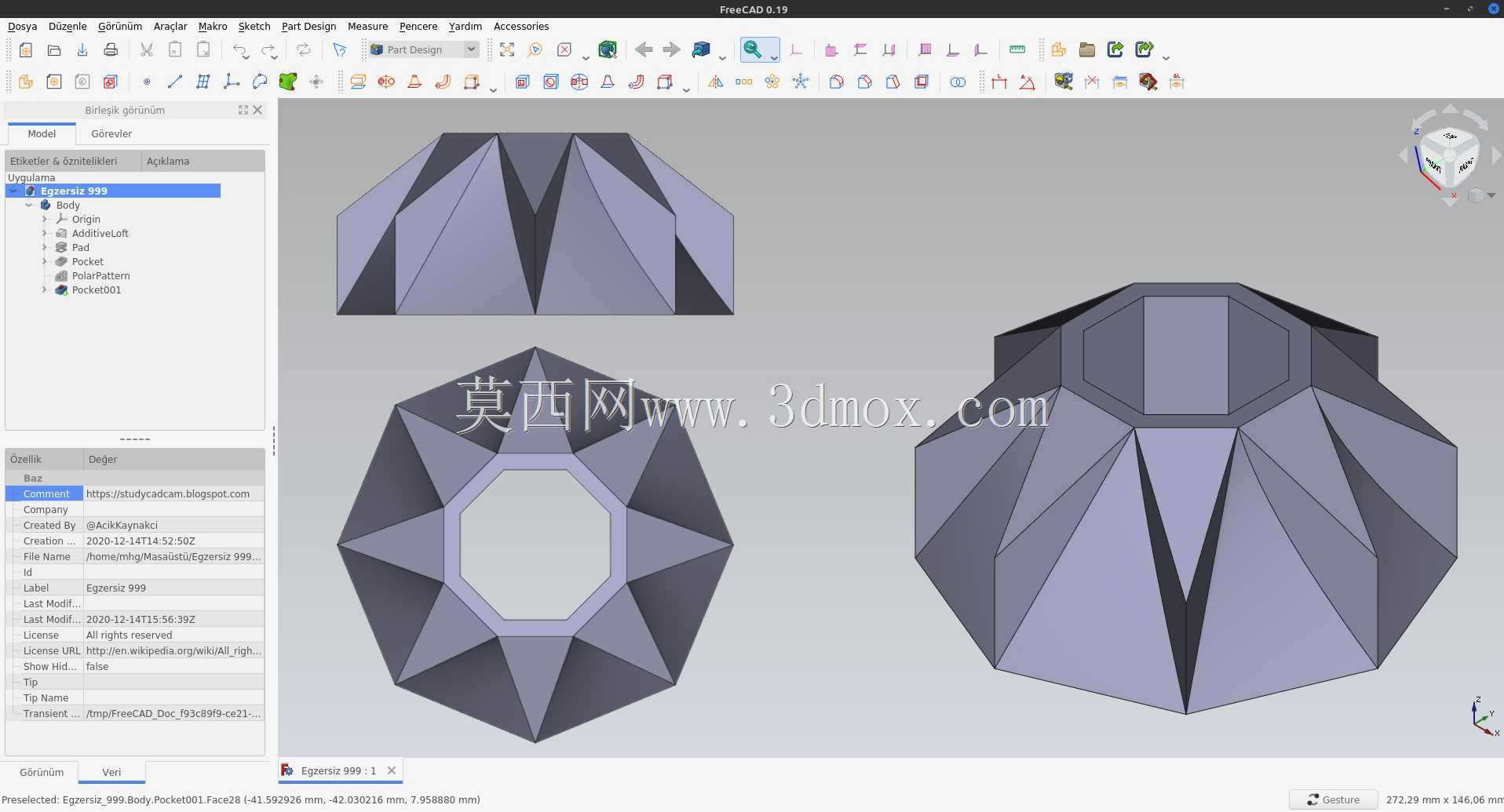Screen dimensions: 1504x812
Task: Click the Label value Egzersiz 999
Action: (173, 588)
